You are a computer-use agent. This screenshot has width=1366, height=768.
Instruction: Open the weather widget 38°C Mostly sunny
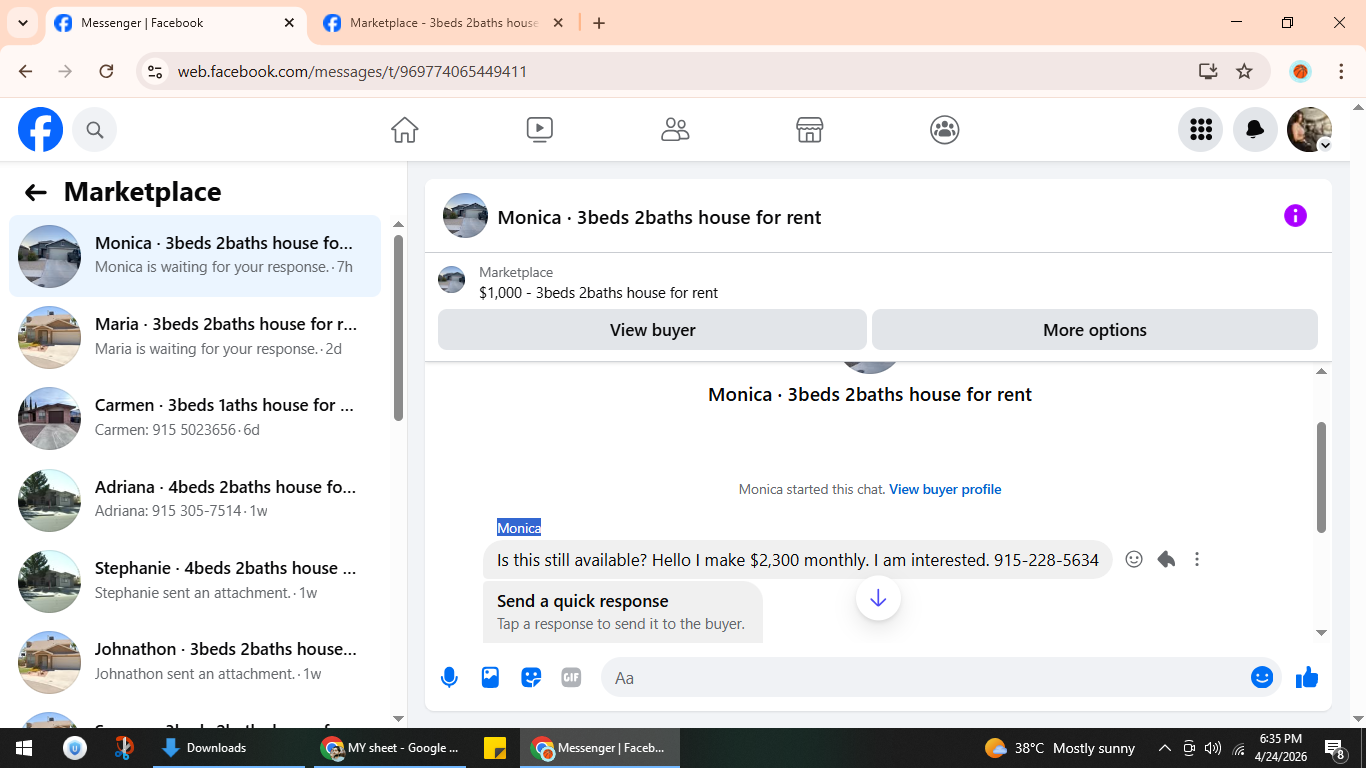(1060, 748)
